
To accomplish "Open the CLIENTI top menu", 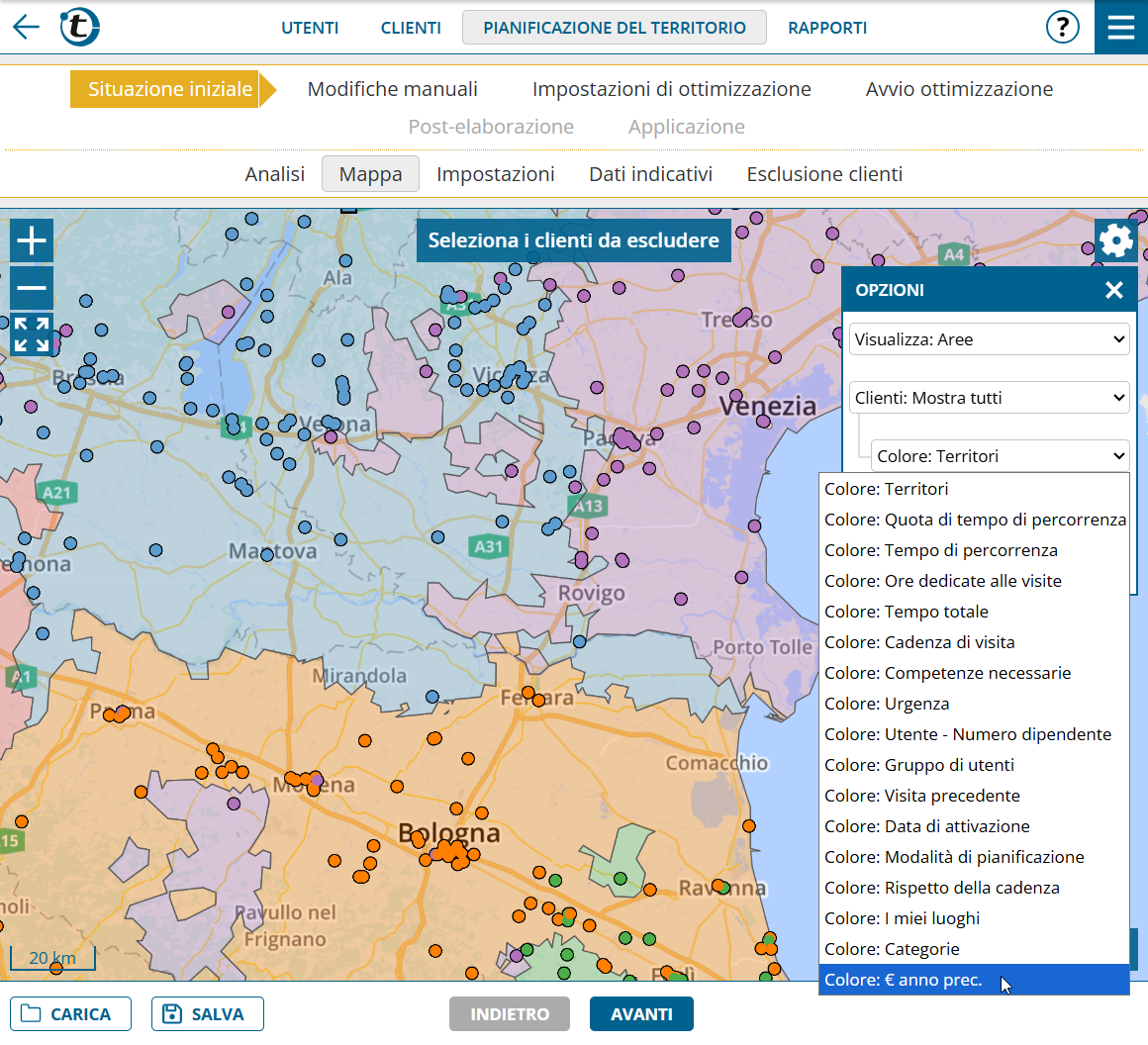I will [411, 28].
